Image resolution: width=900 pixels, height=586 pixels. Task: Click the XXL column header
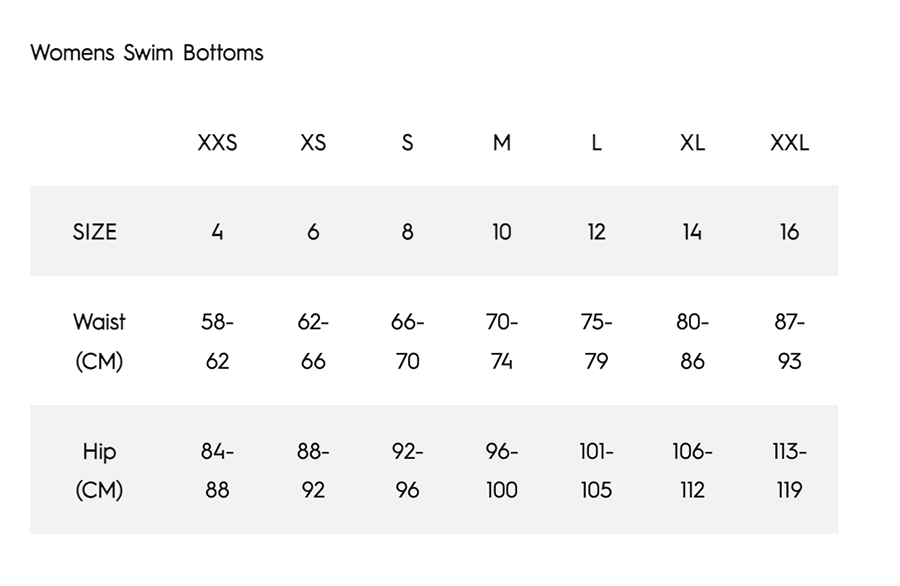click(789, 143)
